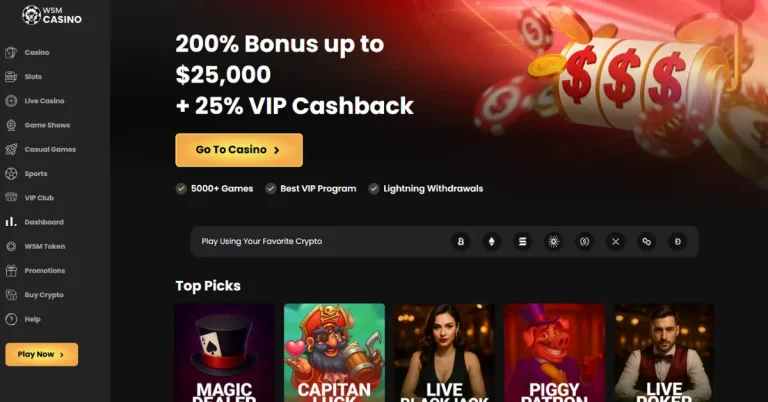Pick the XRP crypto icon
Image resolution: width=768 pixels, height=402 pixels.
click(616, 241)
